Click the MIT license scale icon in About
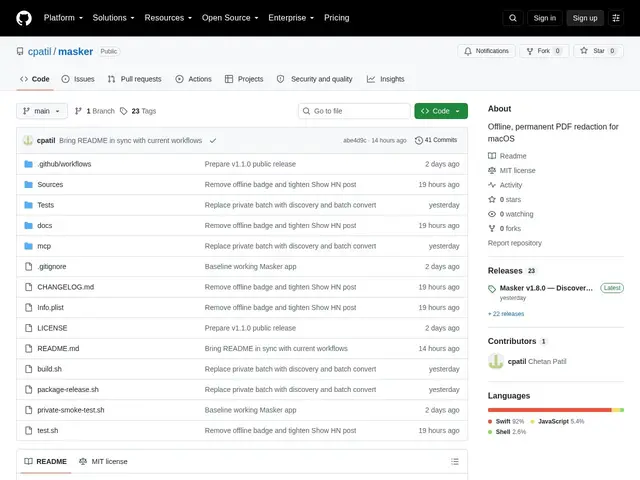The image size is (640, 480). [492, 171]
